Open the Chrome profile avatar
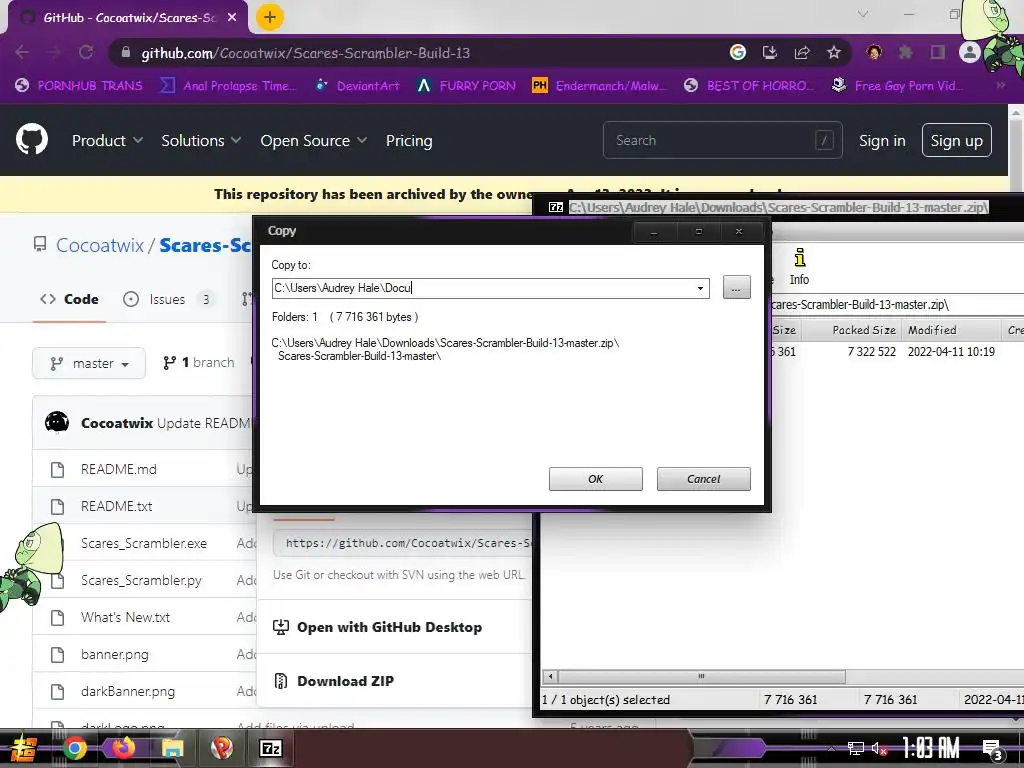 [x=970, y=52]
